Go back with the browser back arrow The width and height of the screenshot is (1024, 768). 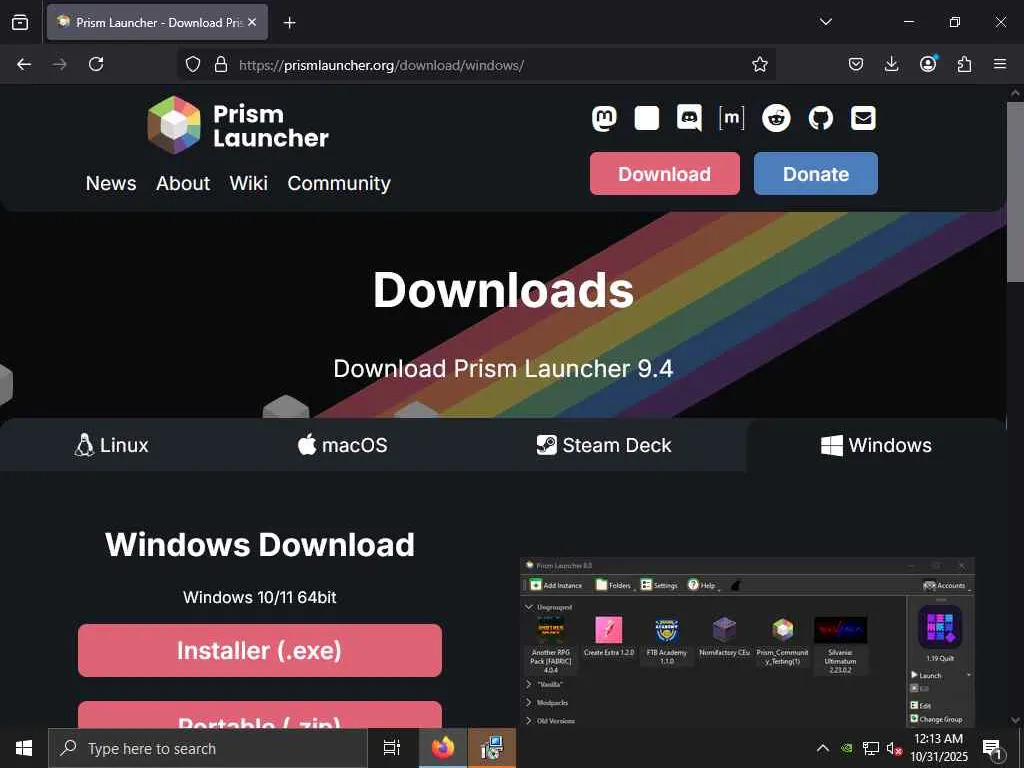24,64
